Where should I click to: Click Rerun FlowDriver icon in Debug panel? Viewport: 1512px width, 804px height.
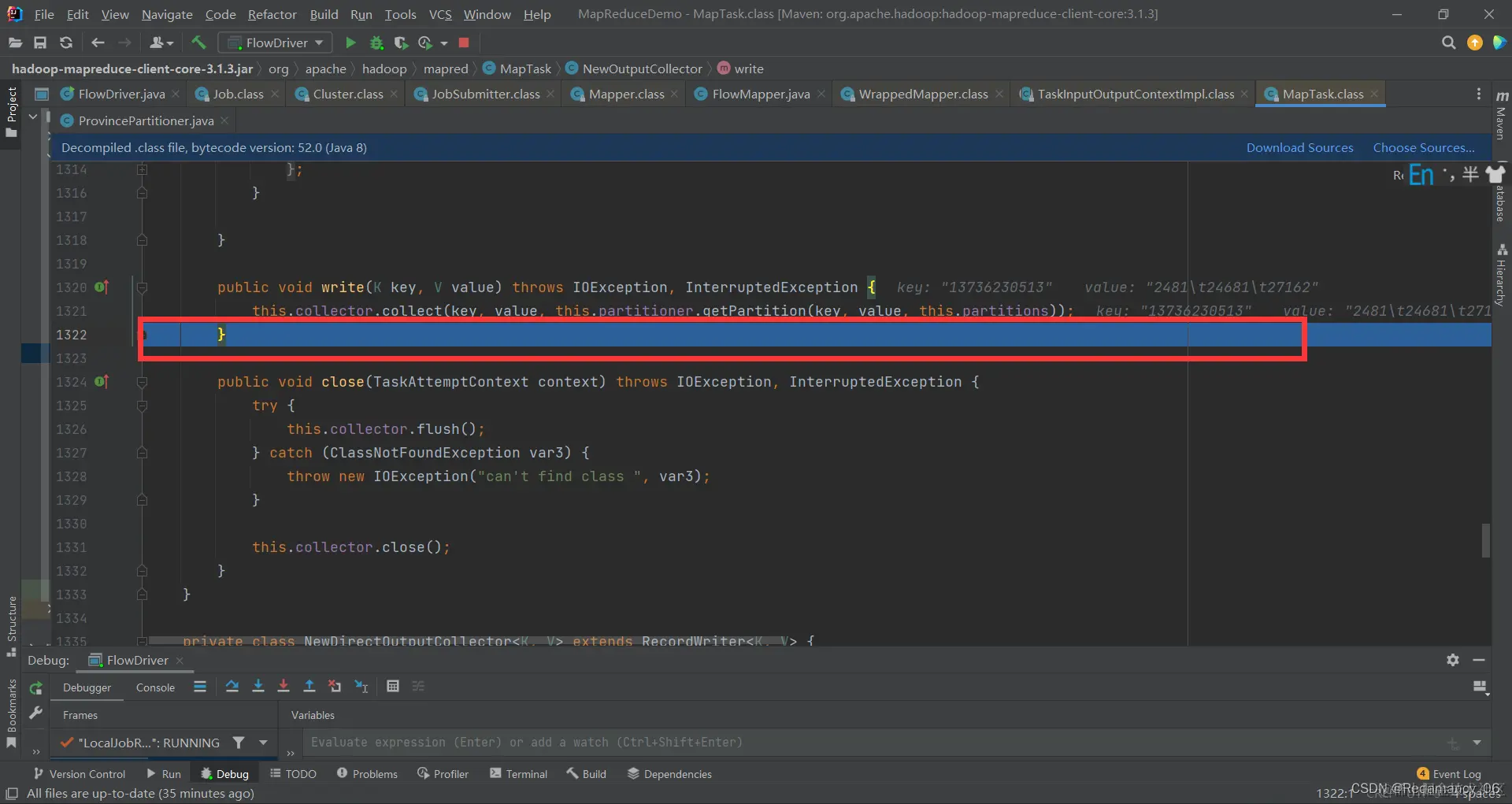35,687
